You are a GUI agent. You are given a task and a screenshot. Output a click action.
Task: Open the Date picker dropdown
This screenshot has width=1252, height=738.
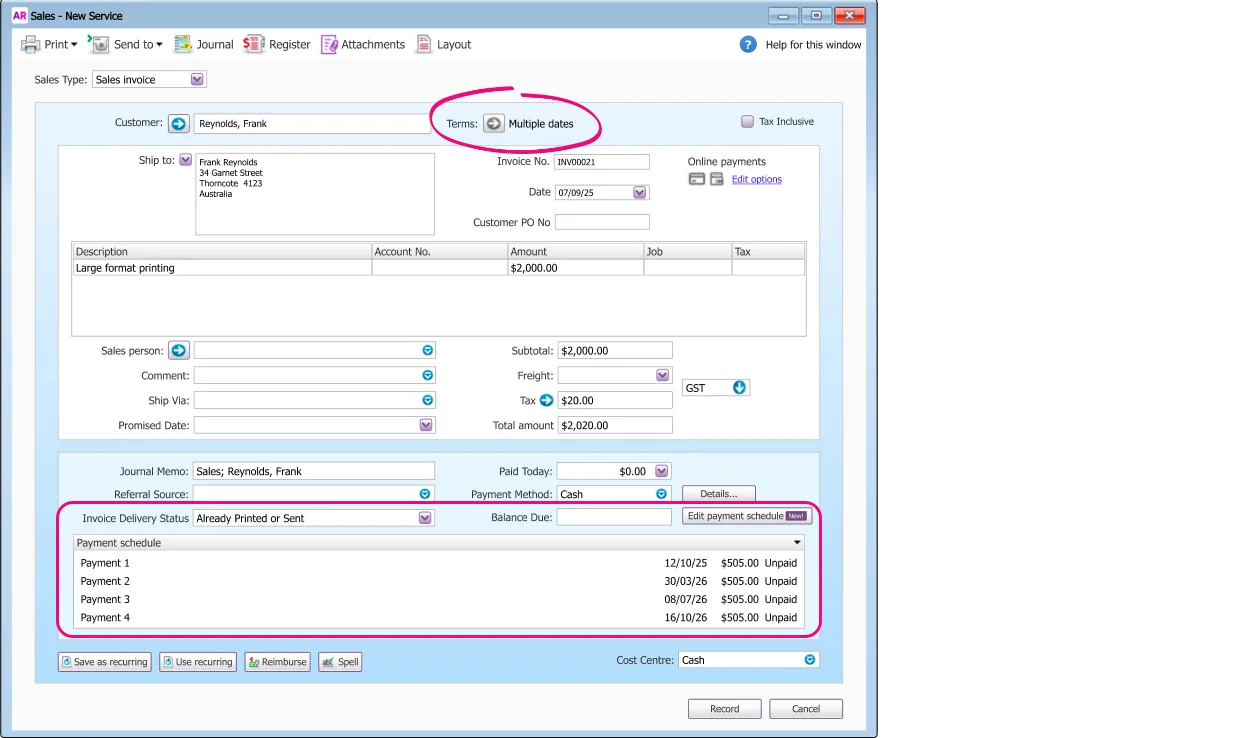[640, 192]
